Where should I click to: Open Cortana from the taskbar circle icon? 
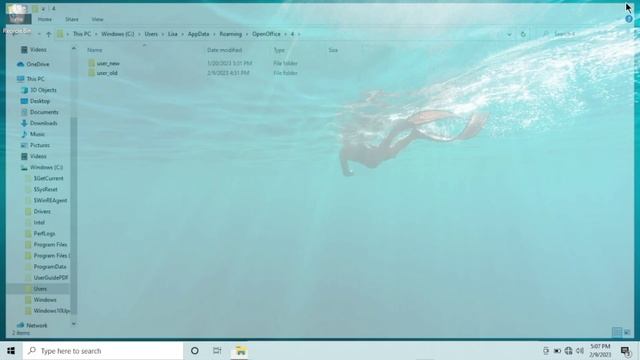(195, 351)
